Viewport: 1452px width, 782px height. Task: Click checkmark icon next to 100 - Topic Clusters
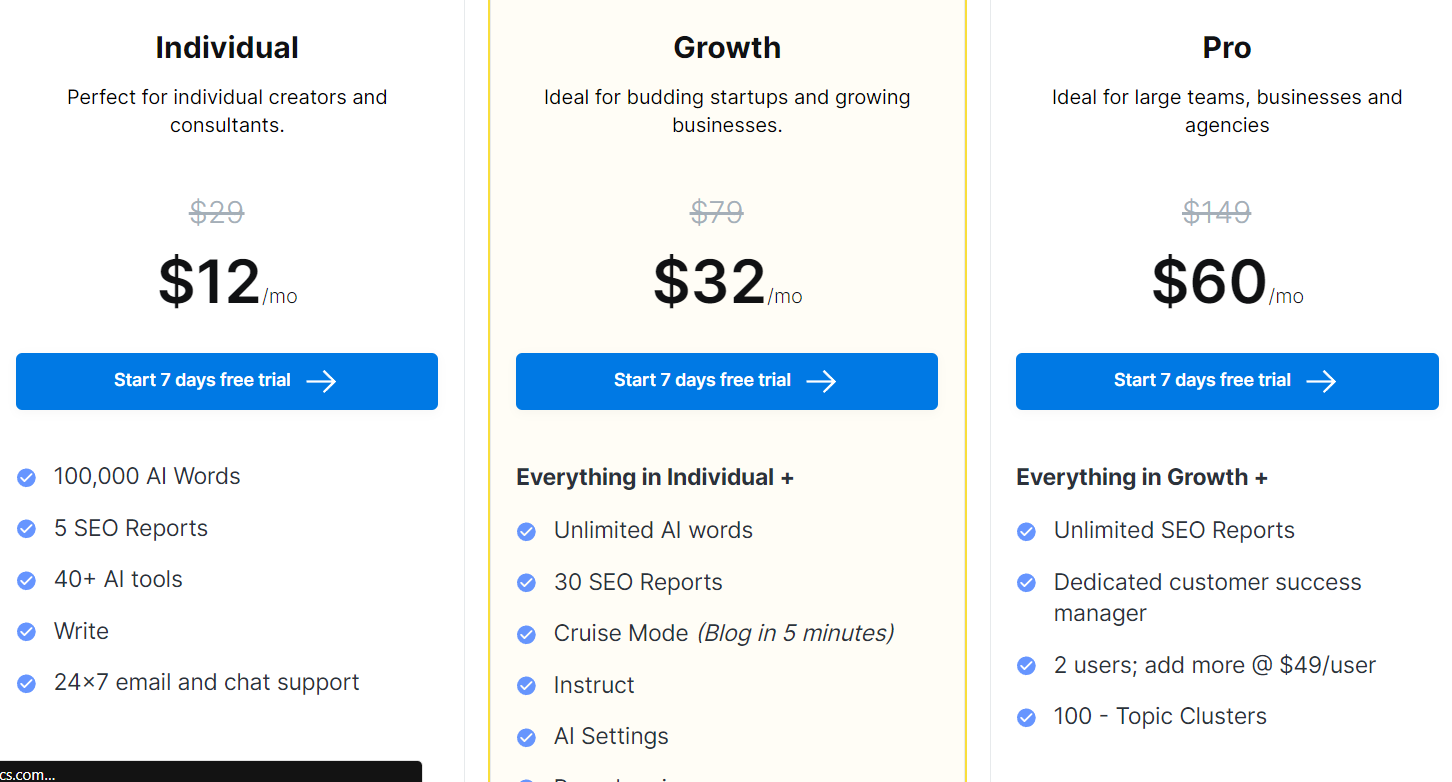[1026, 718]
